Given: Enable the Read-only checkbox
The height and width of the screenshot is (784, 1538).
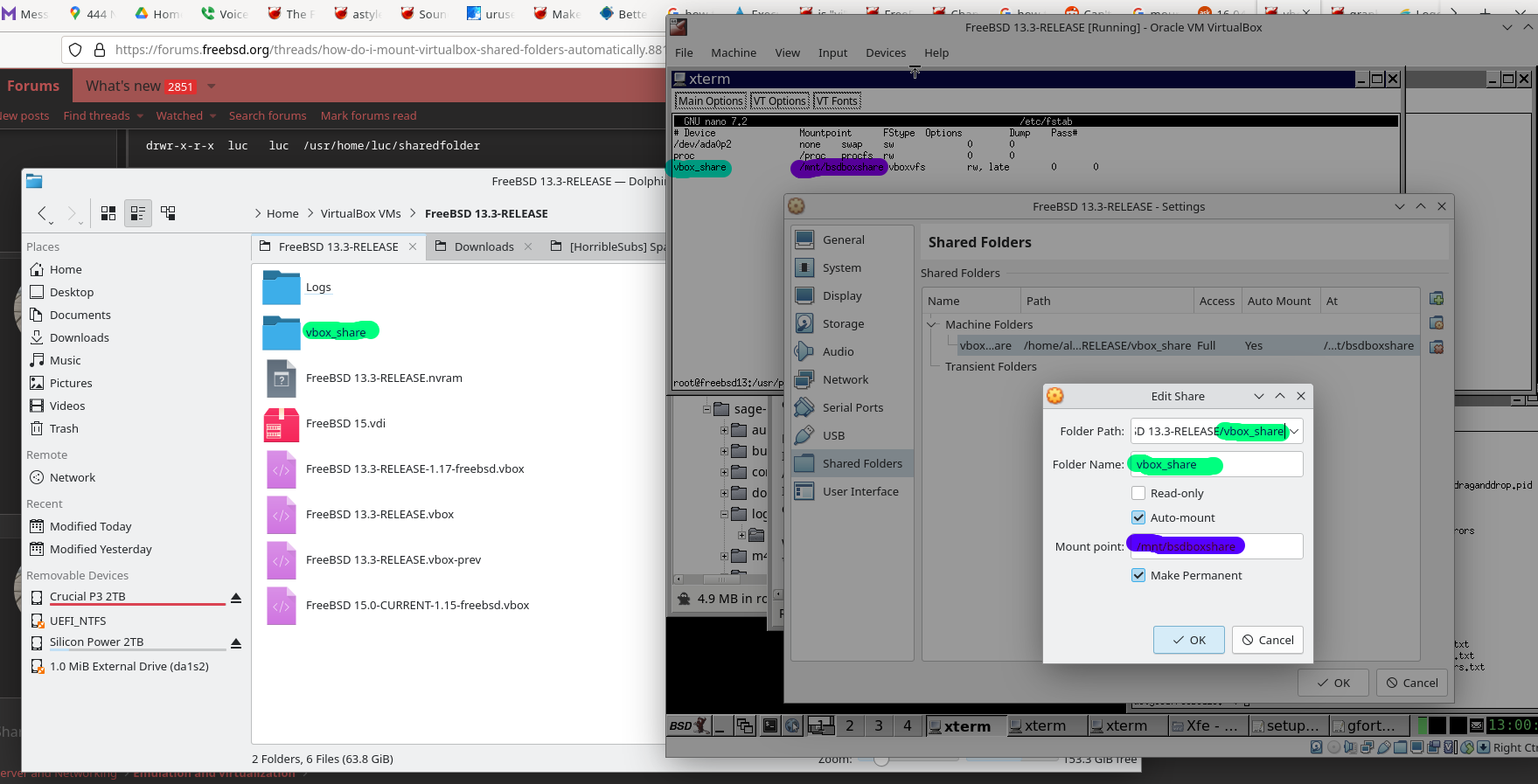Looking at the screenshot, I should (x=1138, y=494).
